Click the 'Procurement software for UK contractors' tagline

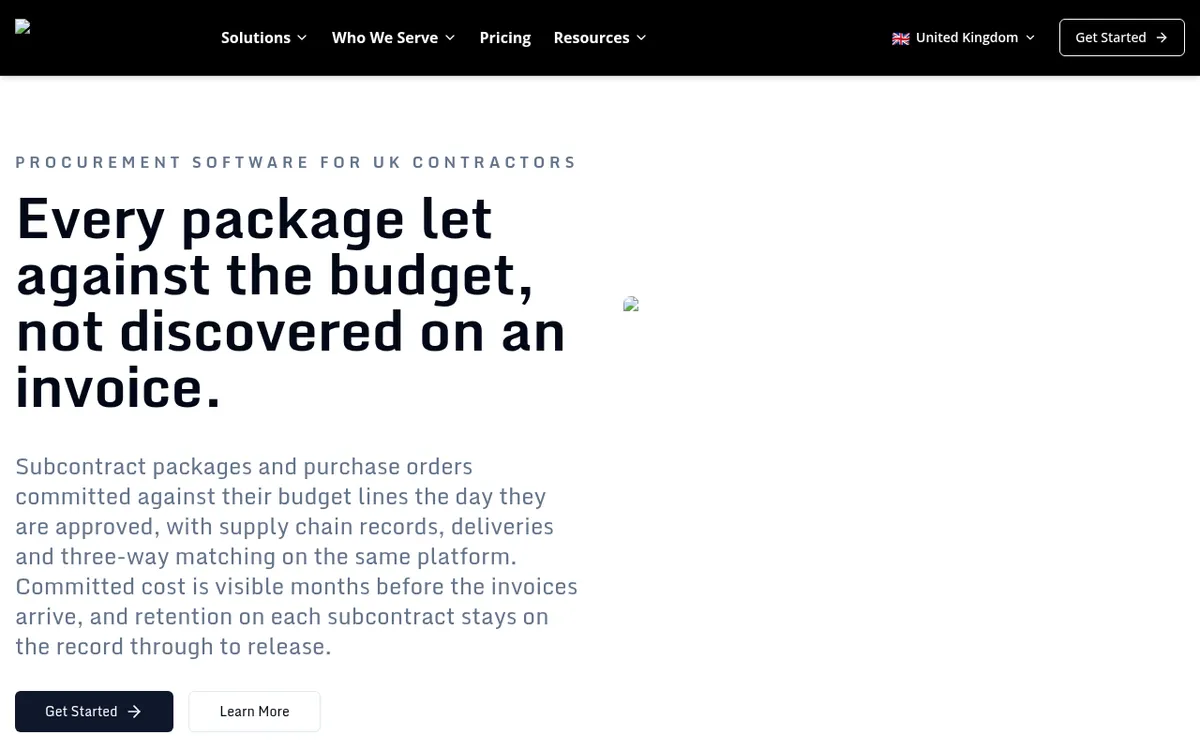(296, 162)
